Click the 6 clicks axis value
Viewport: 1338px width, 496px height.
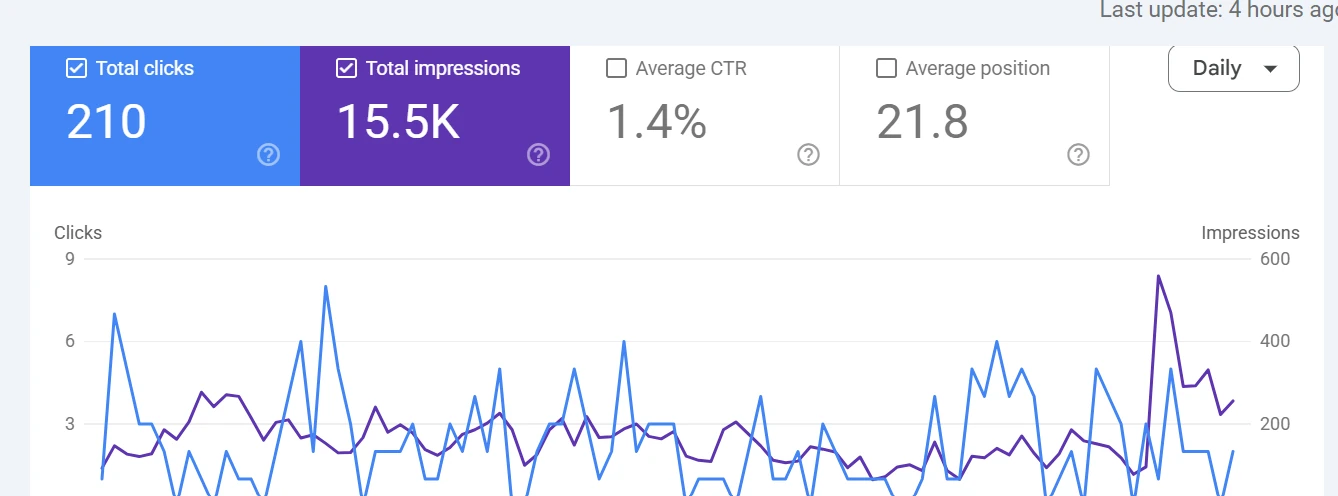pos(69,341)
